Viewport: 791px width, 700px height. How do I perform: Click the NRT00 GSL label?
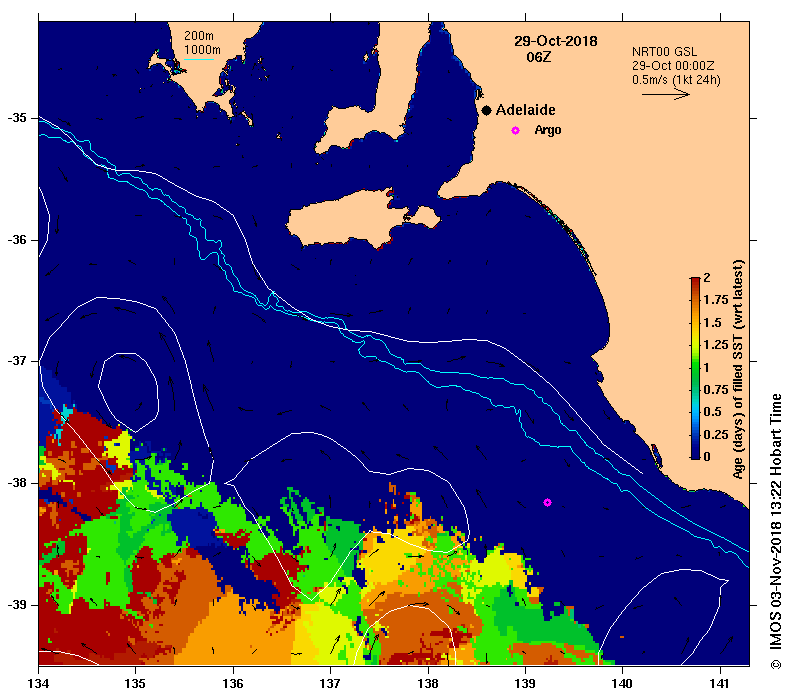(x=664, y=52)
